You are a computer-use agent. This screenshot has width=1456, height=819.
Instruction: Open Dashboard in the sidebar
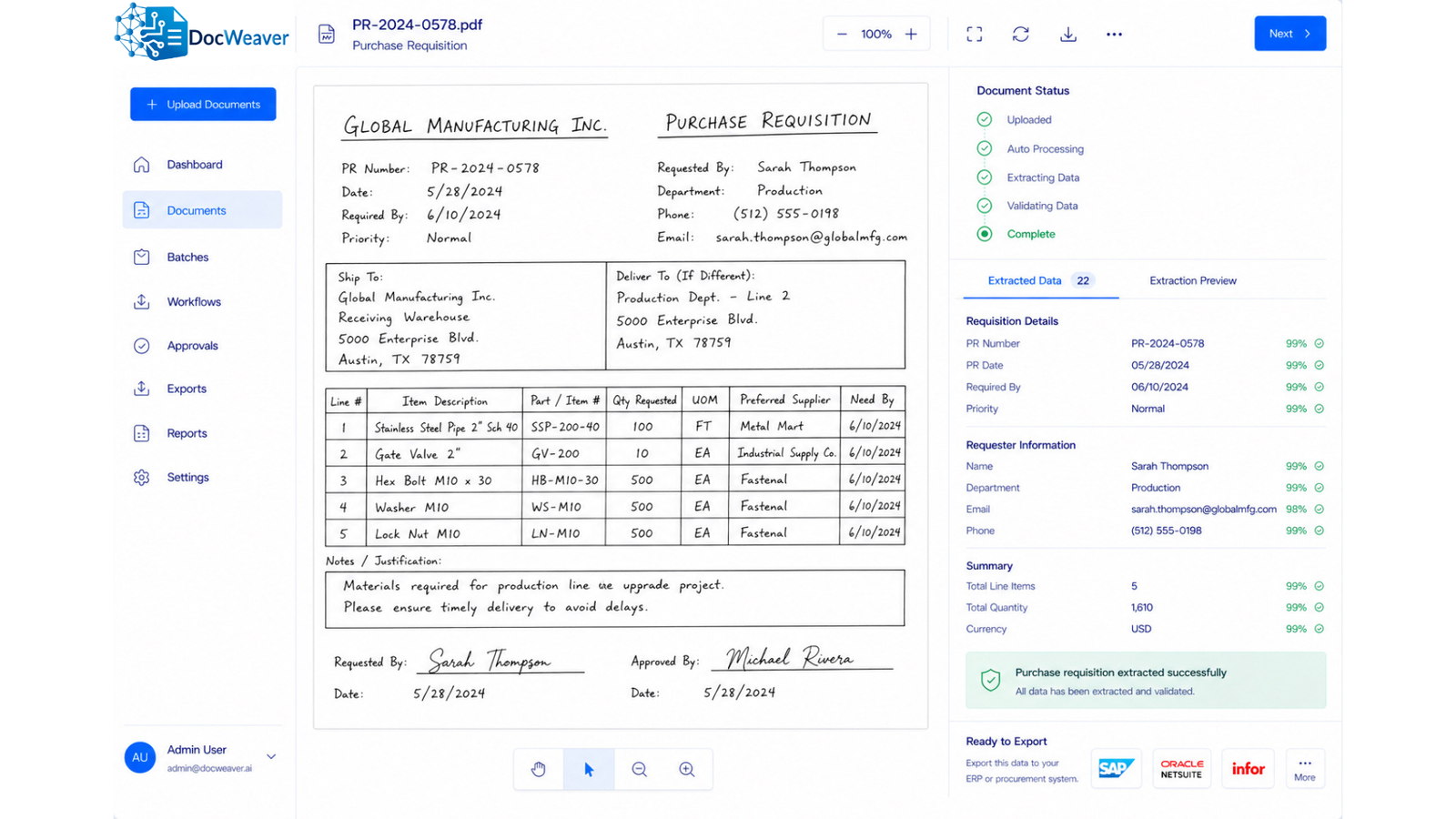(x=202, y=165)
